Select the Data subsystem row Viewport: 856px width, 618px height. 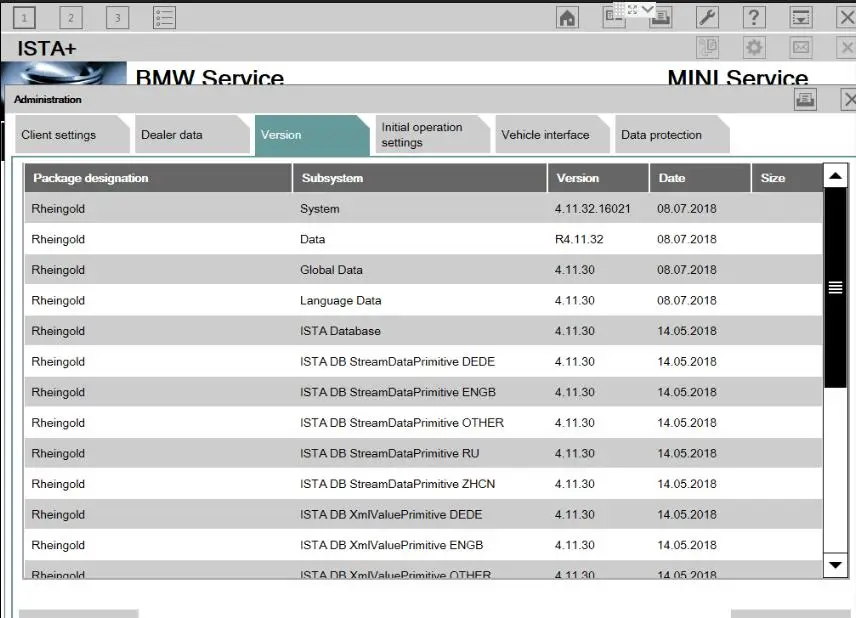[x=423, y=239]
